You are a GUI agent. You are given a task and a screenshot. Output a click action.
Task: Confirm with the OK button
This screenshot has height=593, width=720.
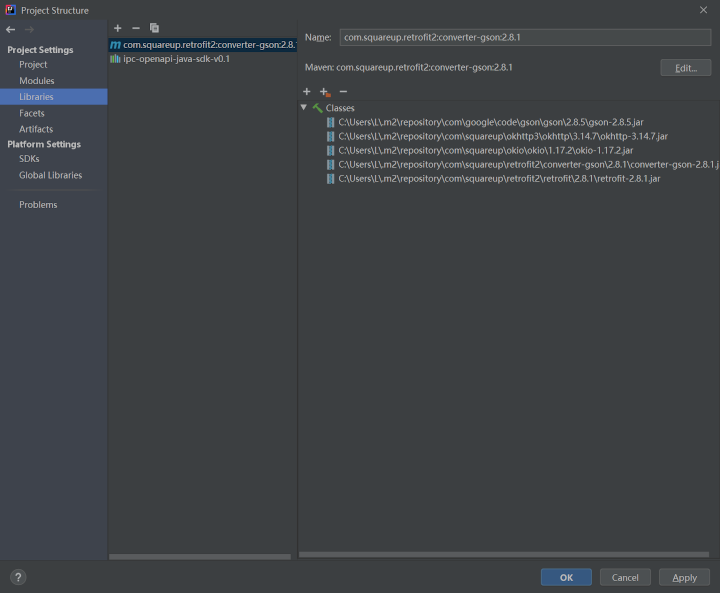coord(566,577)
